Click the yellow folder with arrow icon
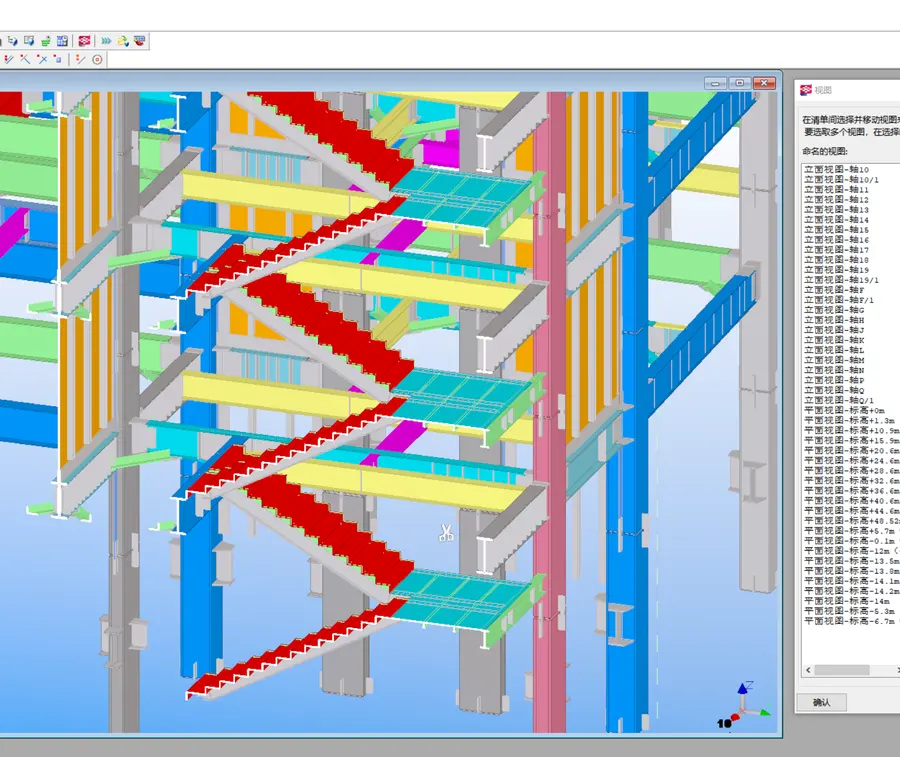The image size is (900, 757). [x=123, y=41]
